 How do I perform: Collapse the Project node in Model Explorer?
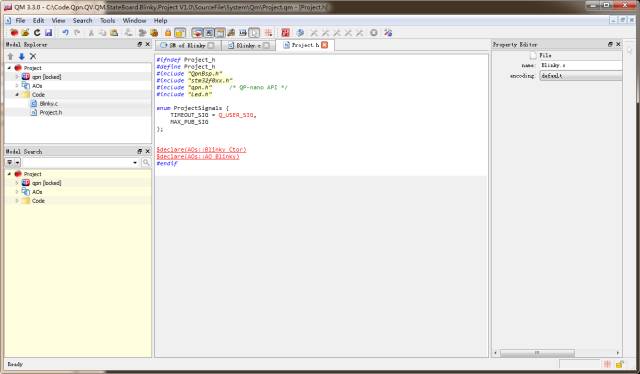coord(9,68)
